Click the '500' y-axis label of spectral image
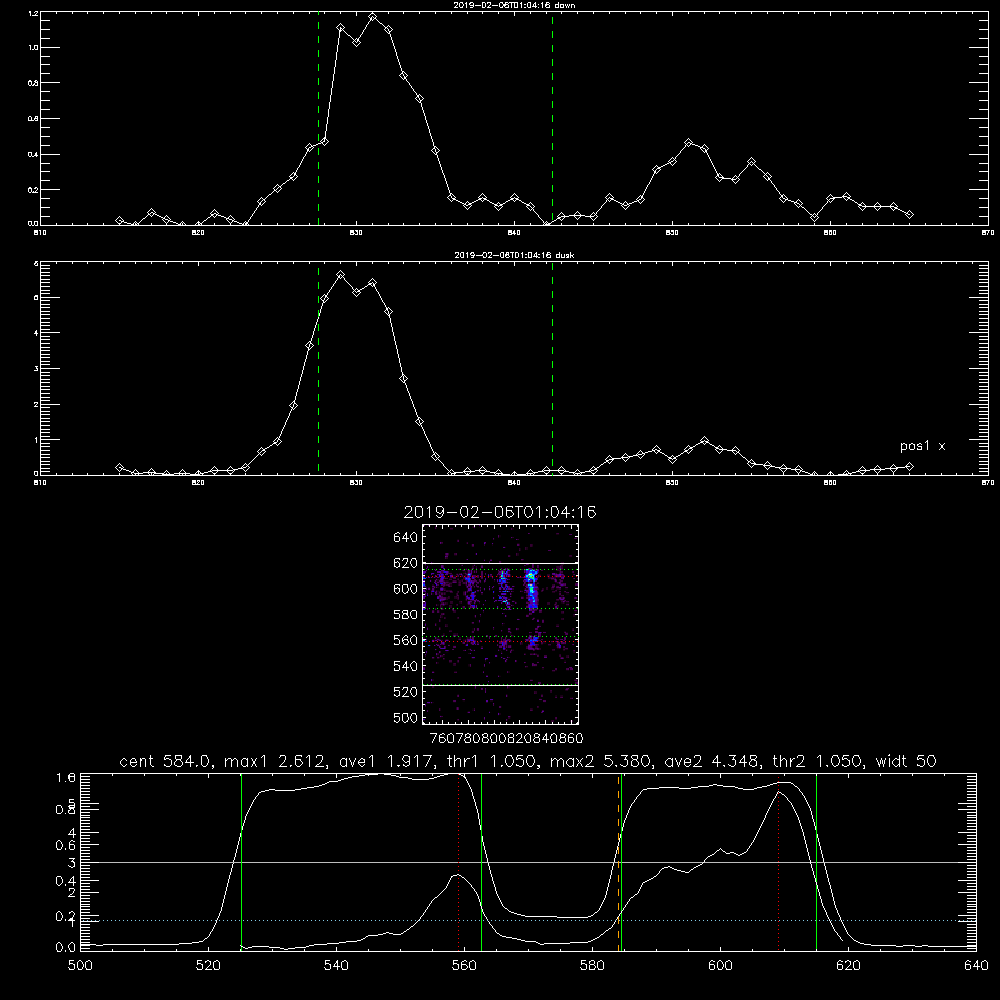 tap(406, 718)
